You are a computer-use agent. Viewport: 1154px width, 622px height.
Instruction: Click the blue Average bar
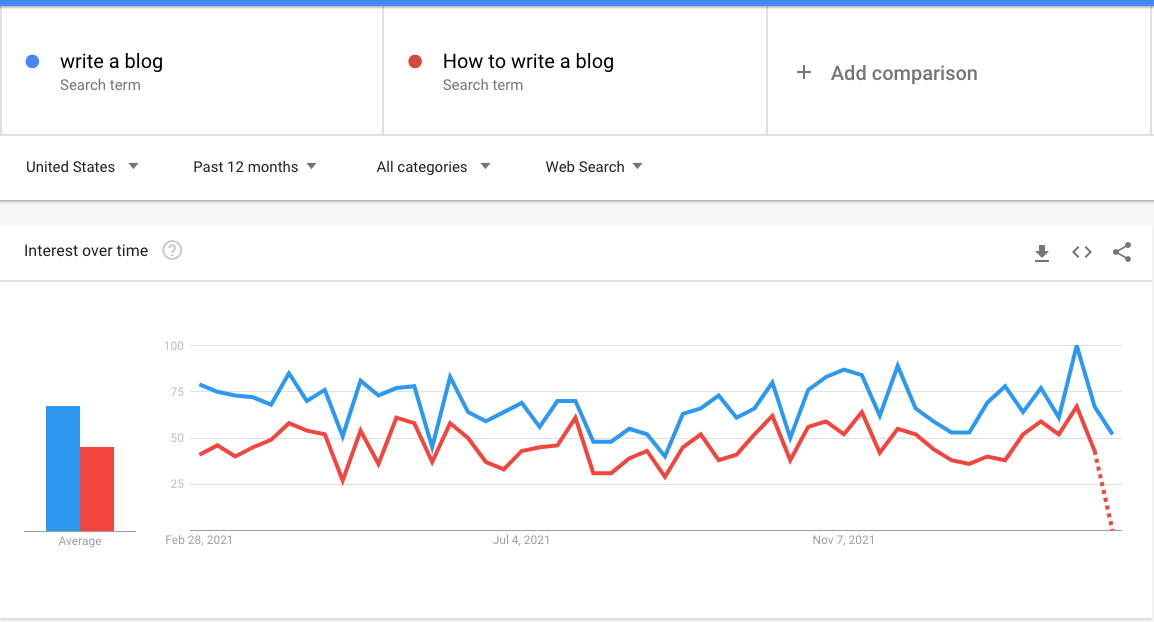point(63,468)
